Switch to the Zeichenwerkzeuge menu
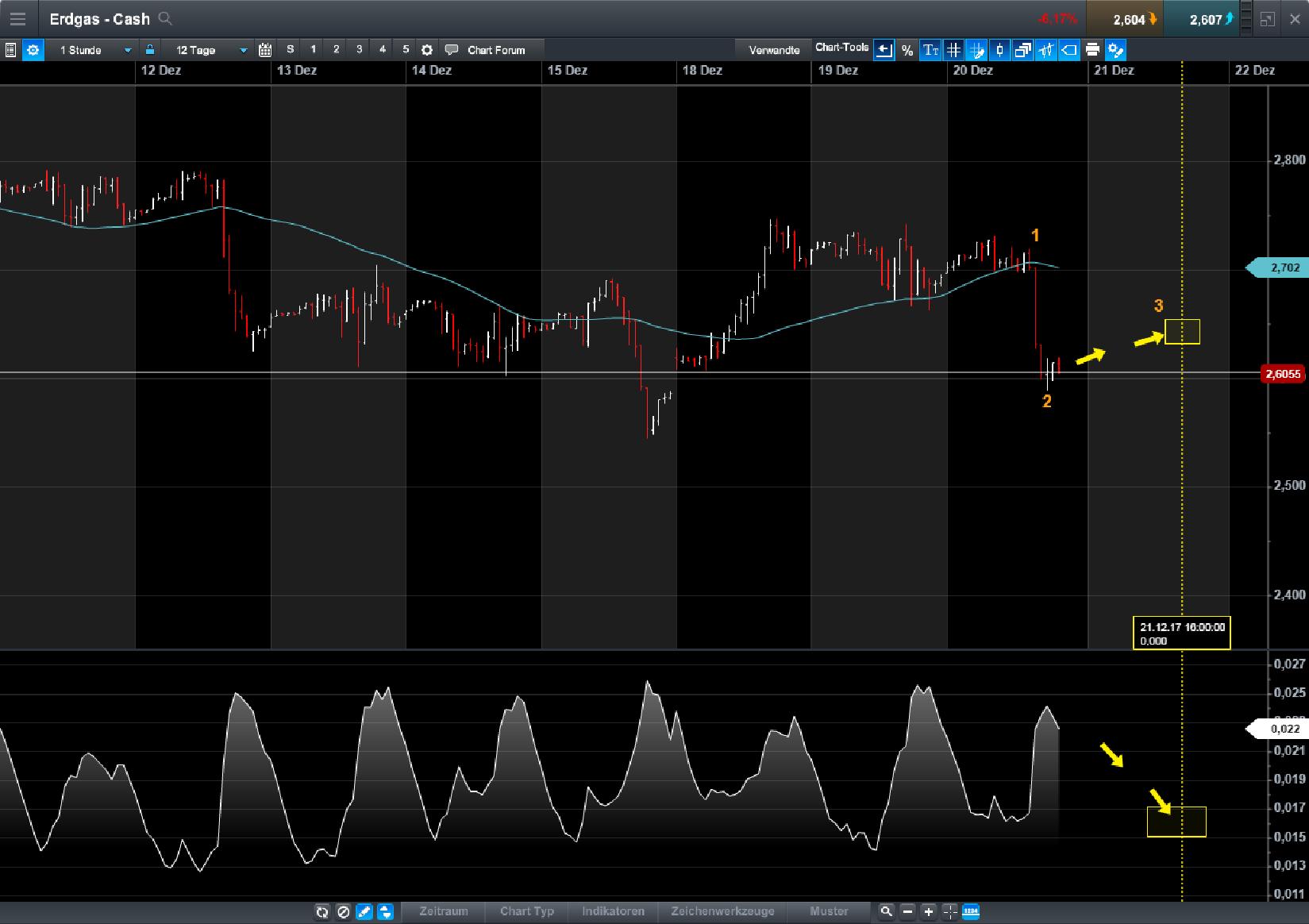The height and width of the screenshot is (924, 1309). pos(723,911)
